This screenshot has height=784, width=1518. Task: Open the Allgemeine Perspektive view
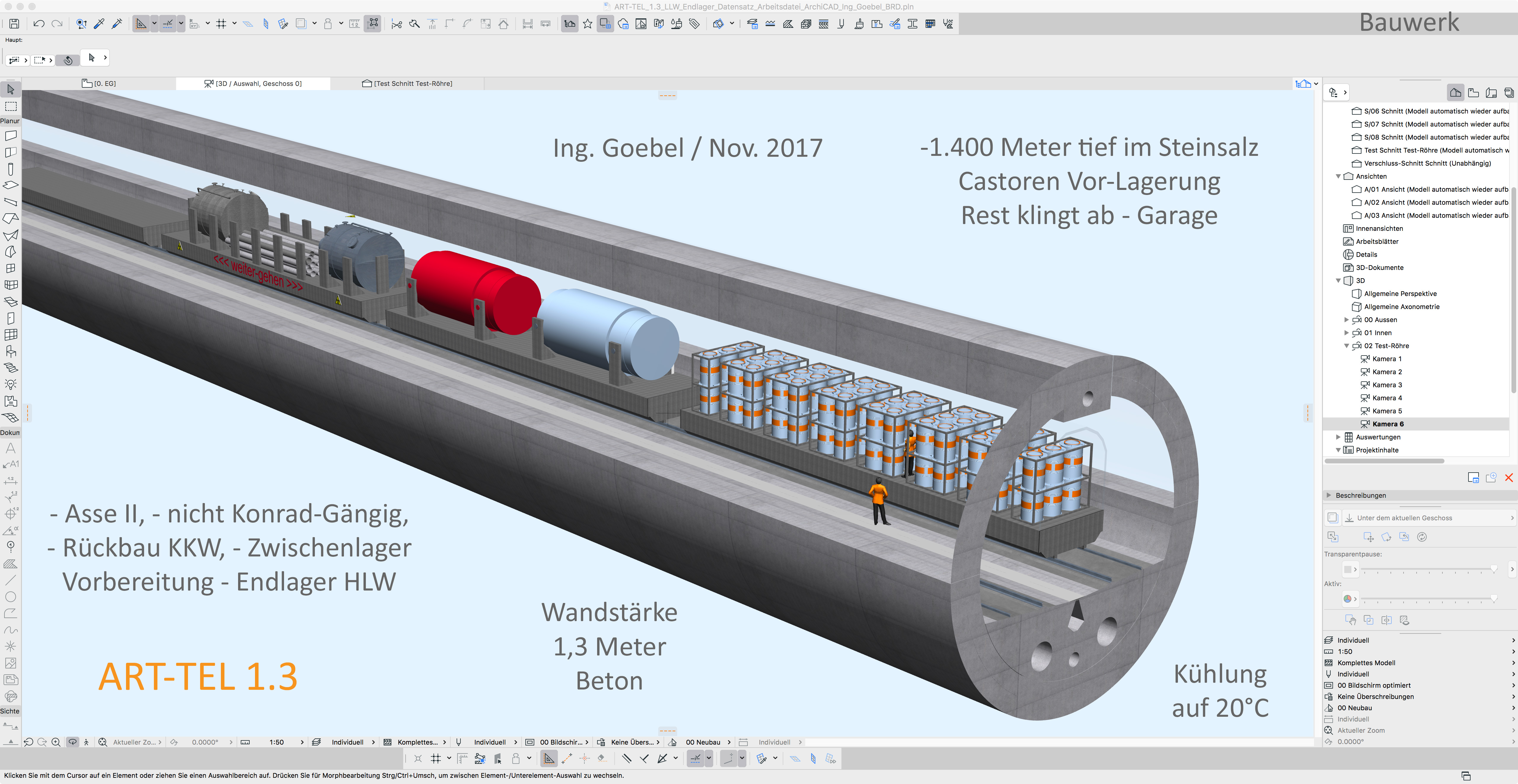[x=1400, y=293]
